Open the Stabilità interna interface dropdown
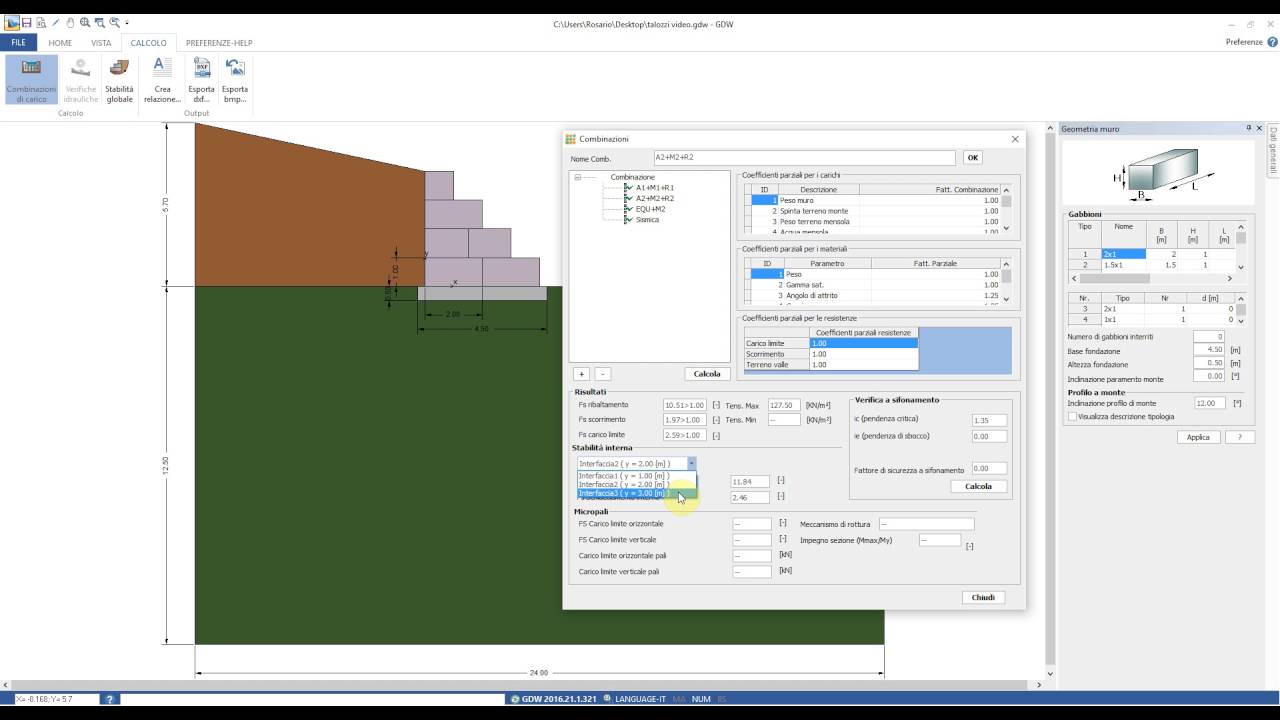 click(691, 464)
